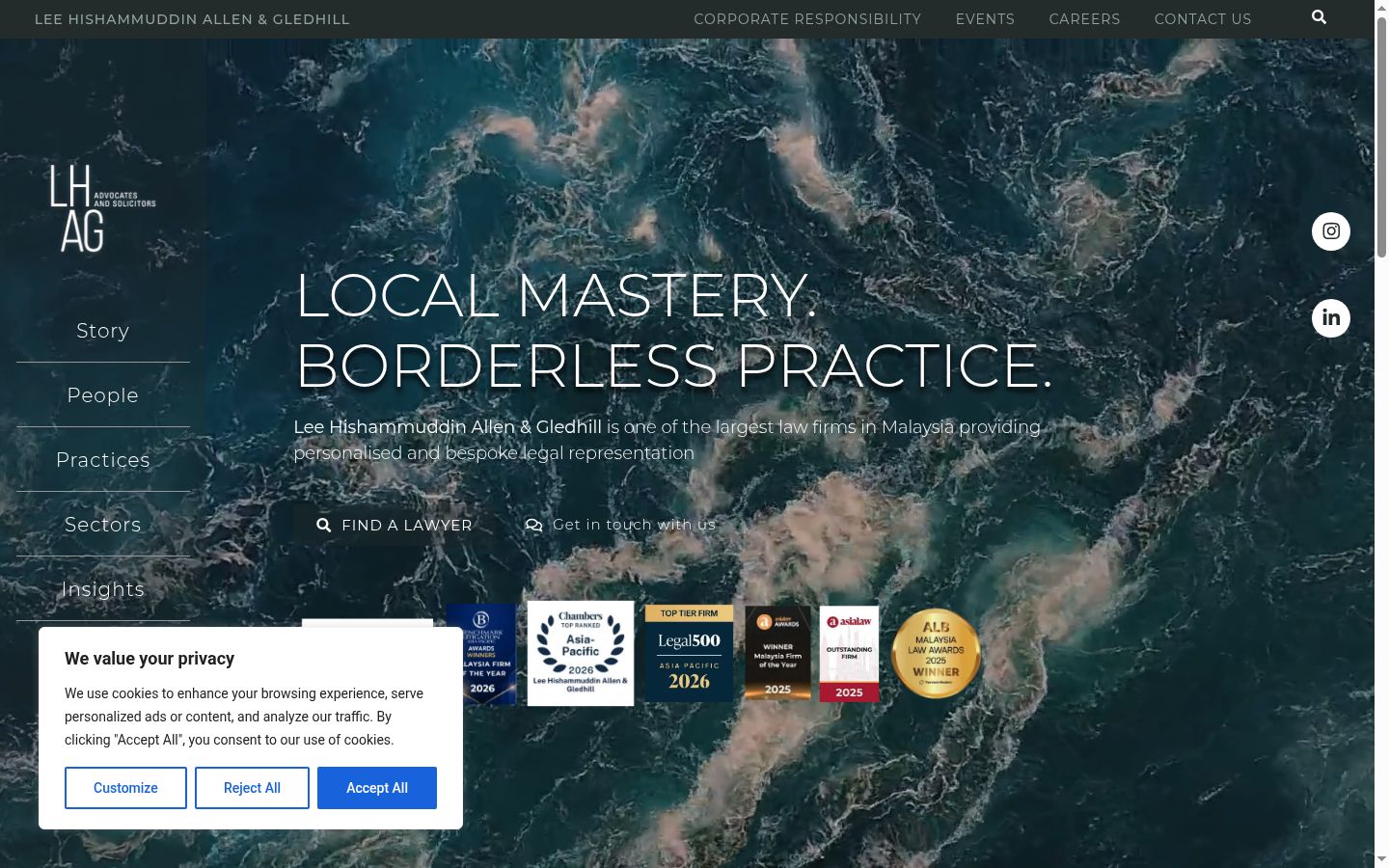Open the firm's LinkedIn profile
This screenshot has width=1389, height=868.
[1331, 318]
